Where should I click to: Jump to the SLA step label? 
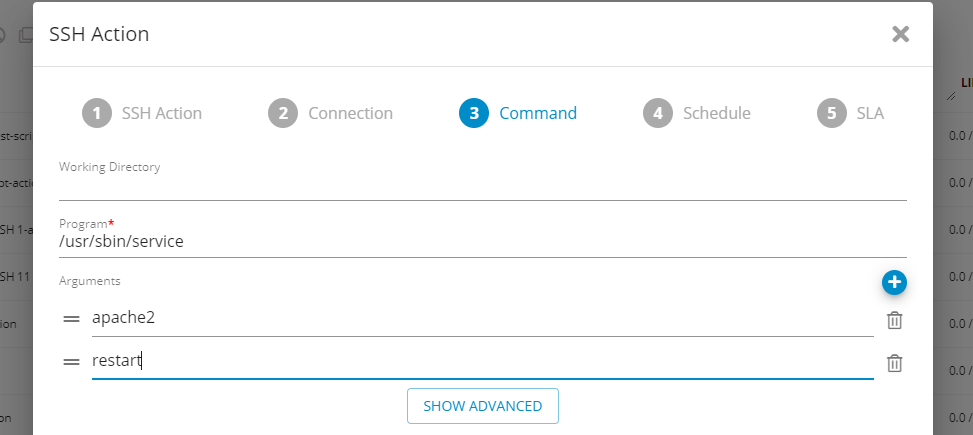(x=870, y=113)
